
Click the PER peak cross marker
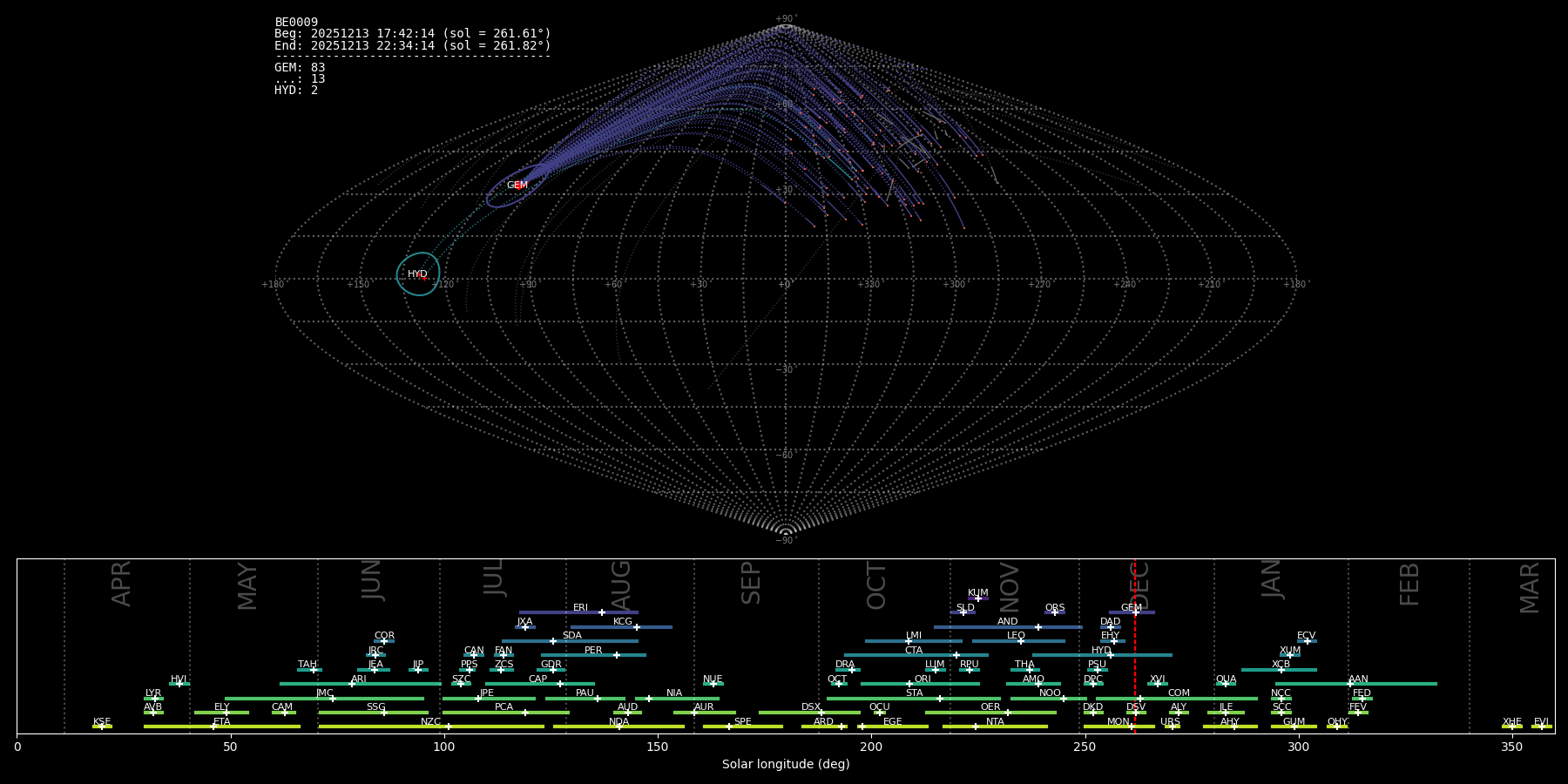[x=617, y=655]
